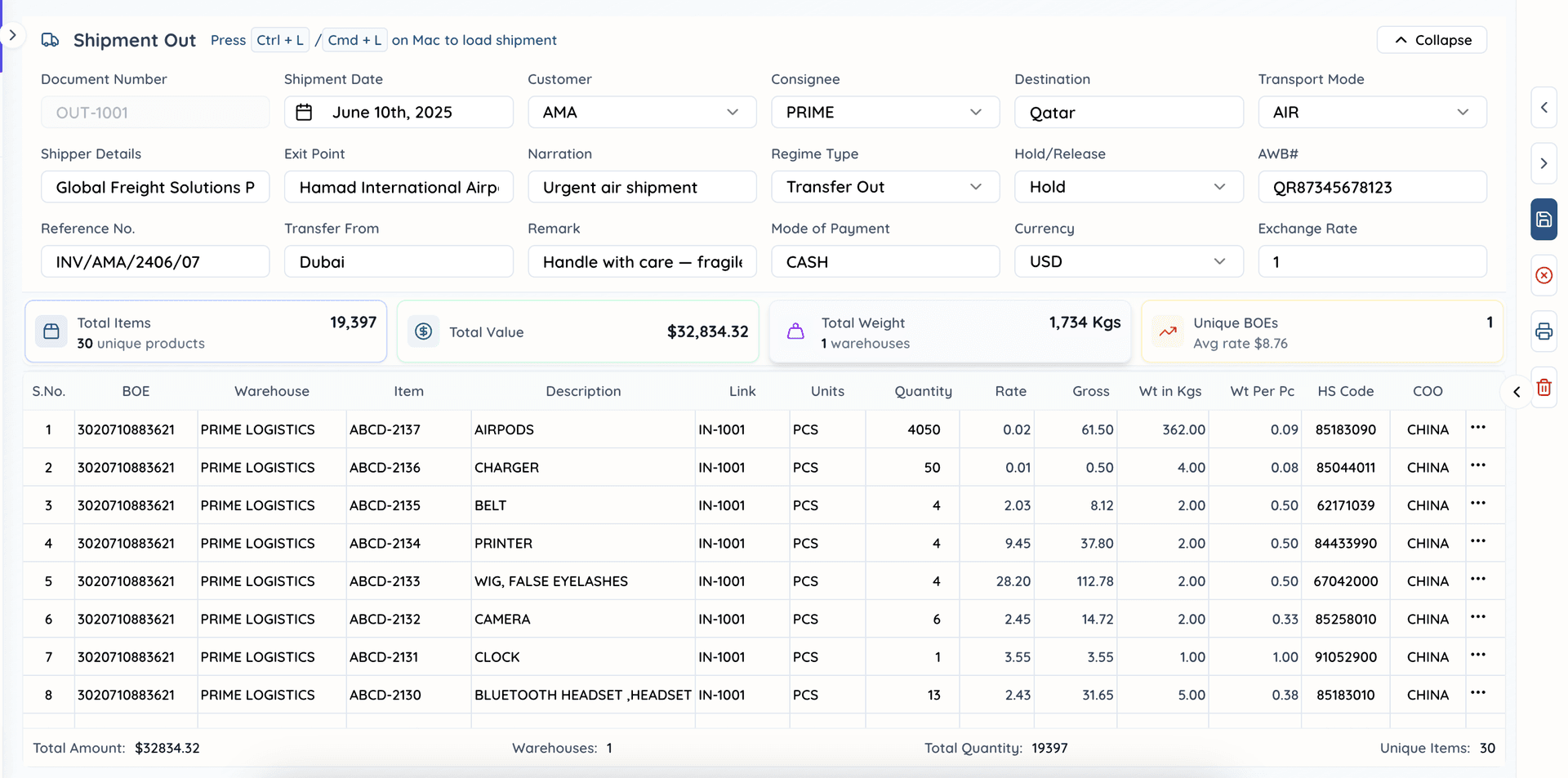Click the Total Value summary card
1568x778 pixels.
[577, 332]
